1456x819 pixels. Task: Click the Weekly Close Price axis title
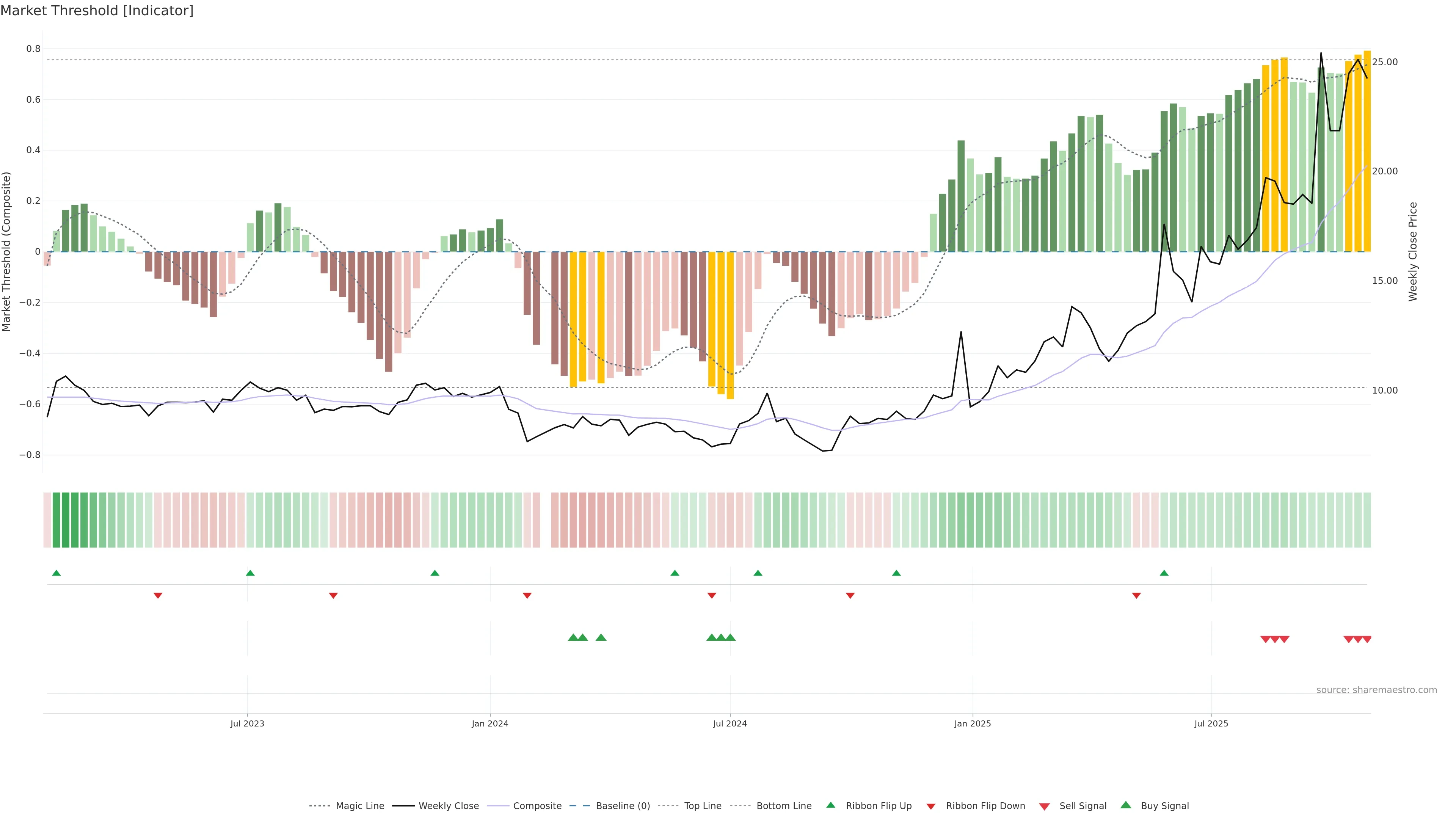[x=1412, y=251]
